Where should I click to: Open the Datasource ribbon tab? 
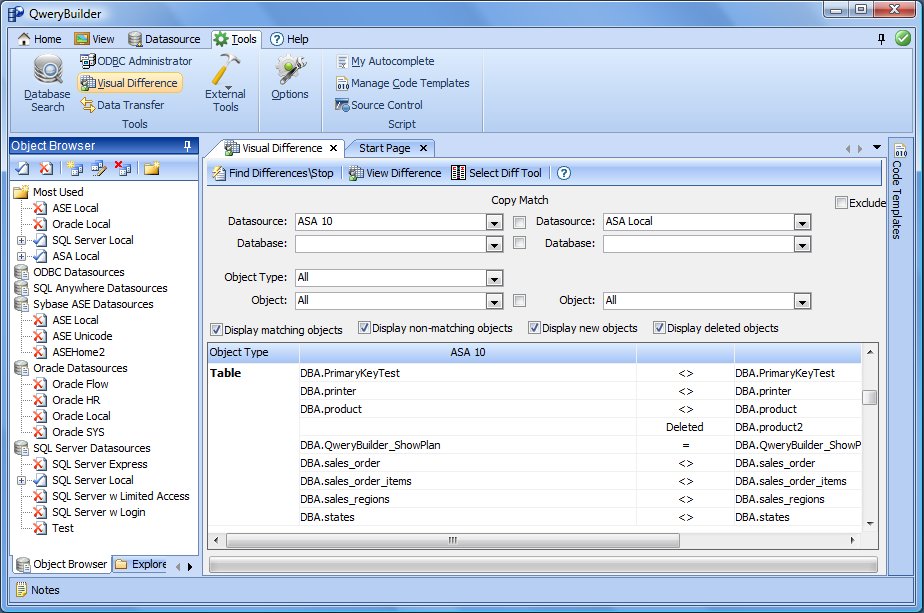pyautogui.click(x=164, y=39)
